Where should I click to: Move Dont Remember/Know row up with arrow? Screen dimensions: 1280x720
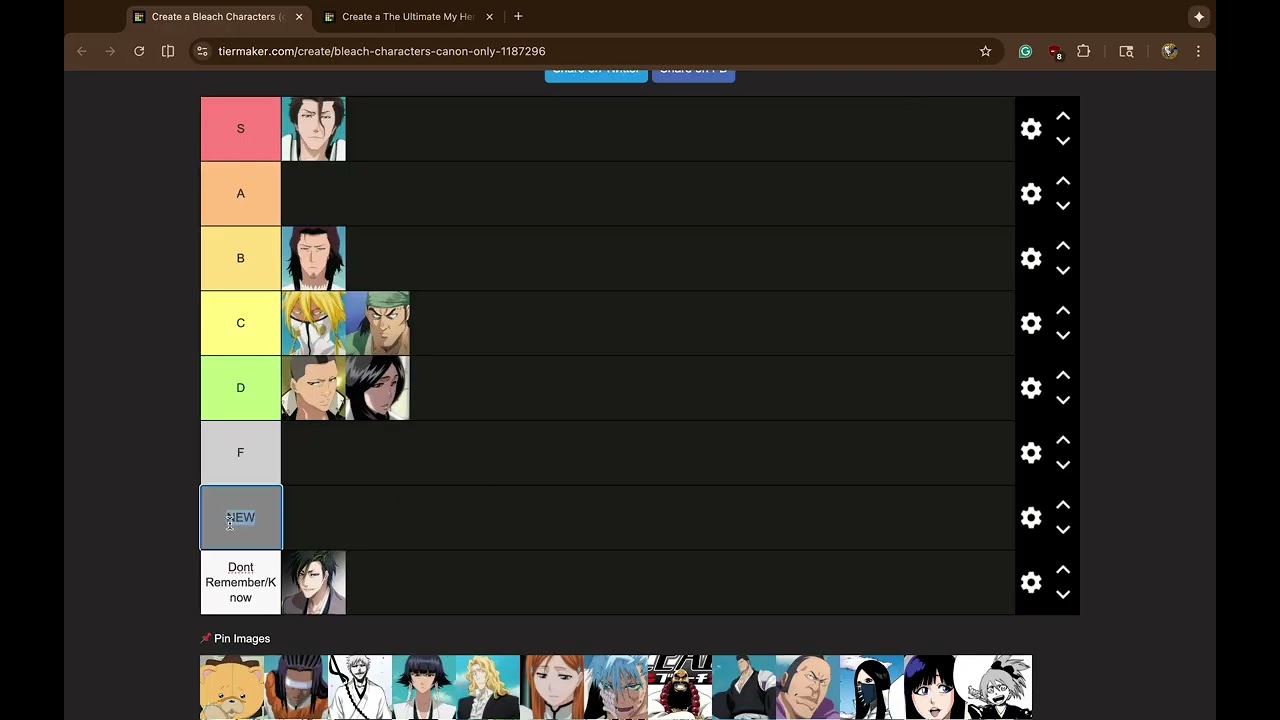(1063, 570)
